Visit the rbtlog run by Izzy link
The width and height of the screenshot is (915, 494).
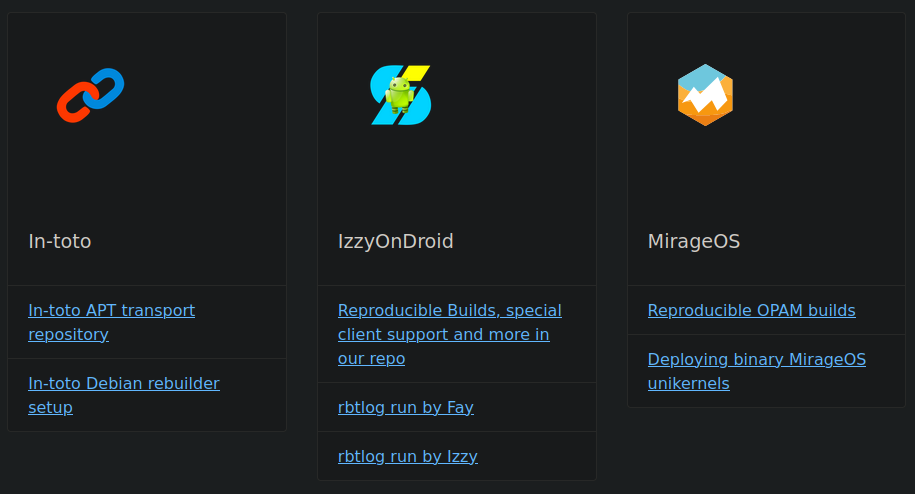(407, 456)
